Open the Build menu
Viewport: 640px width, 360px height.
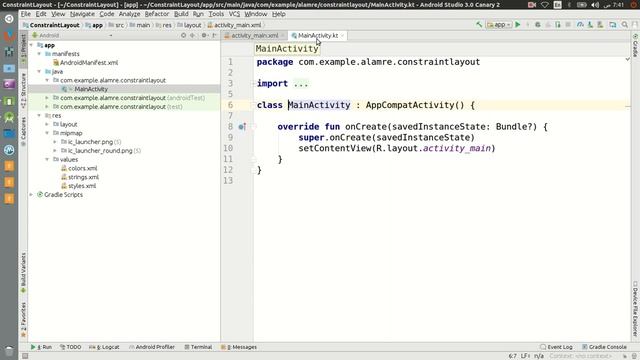[x=181, y=14]
